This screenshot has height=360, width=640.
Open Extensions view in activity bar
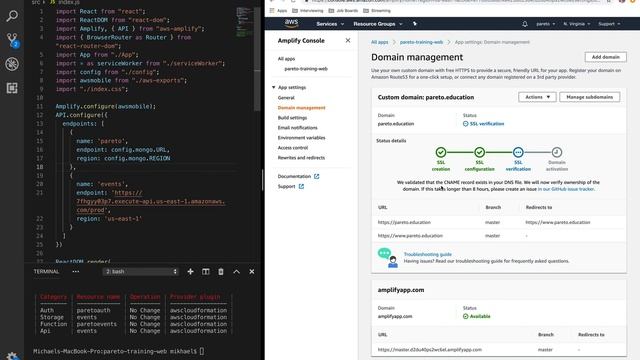click(12, 88)
